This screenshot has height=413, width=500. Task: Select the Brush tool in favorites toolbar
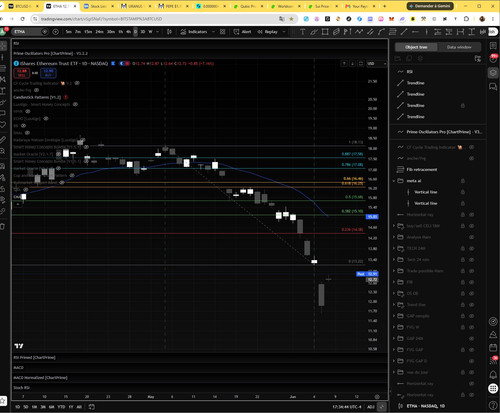(314, 32)
